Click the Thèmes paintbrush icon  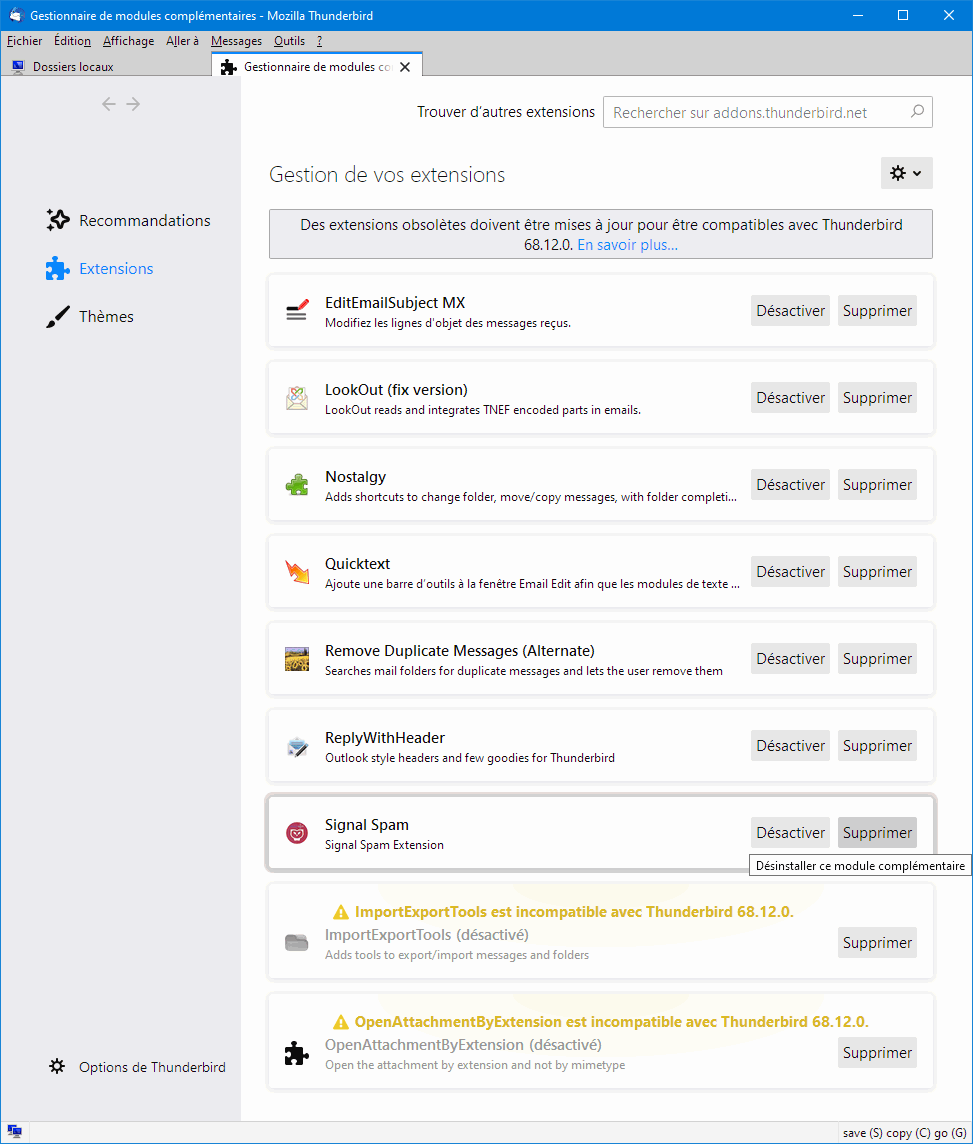pos(58,317)
